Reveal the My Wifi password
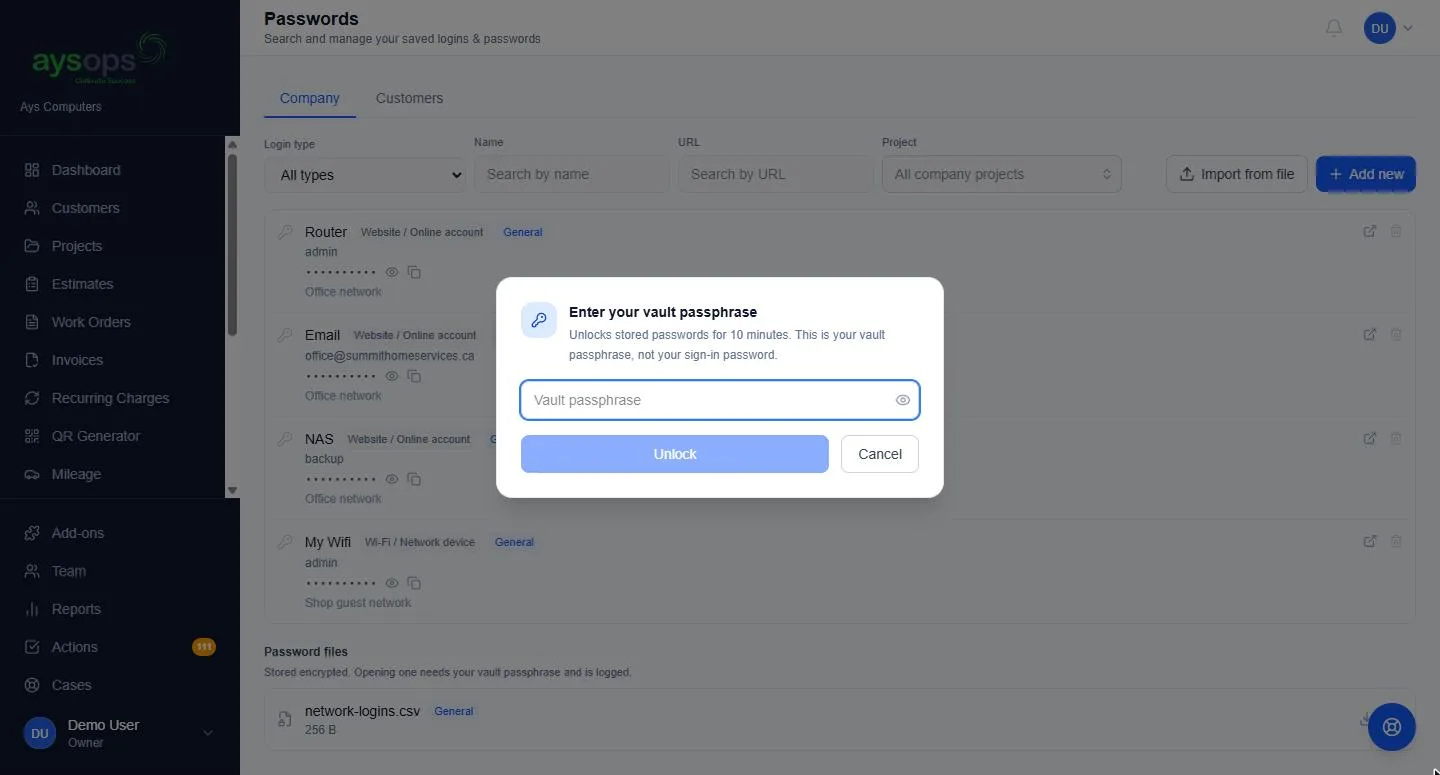 click(392, 583)
